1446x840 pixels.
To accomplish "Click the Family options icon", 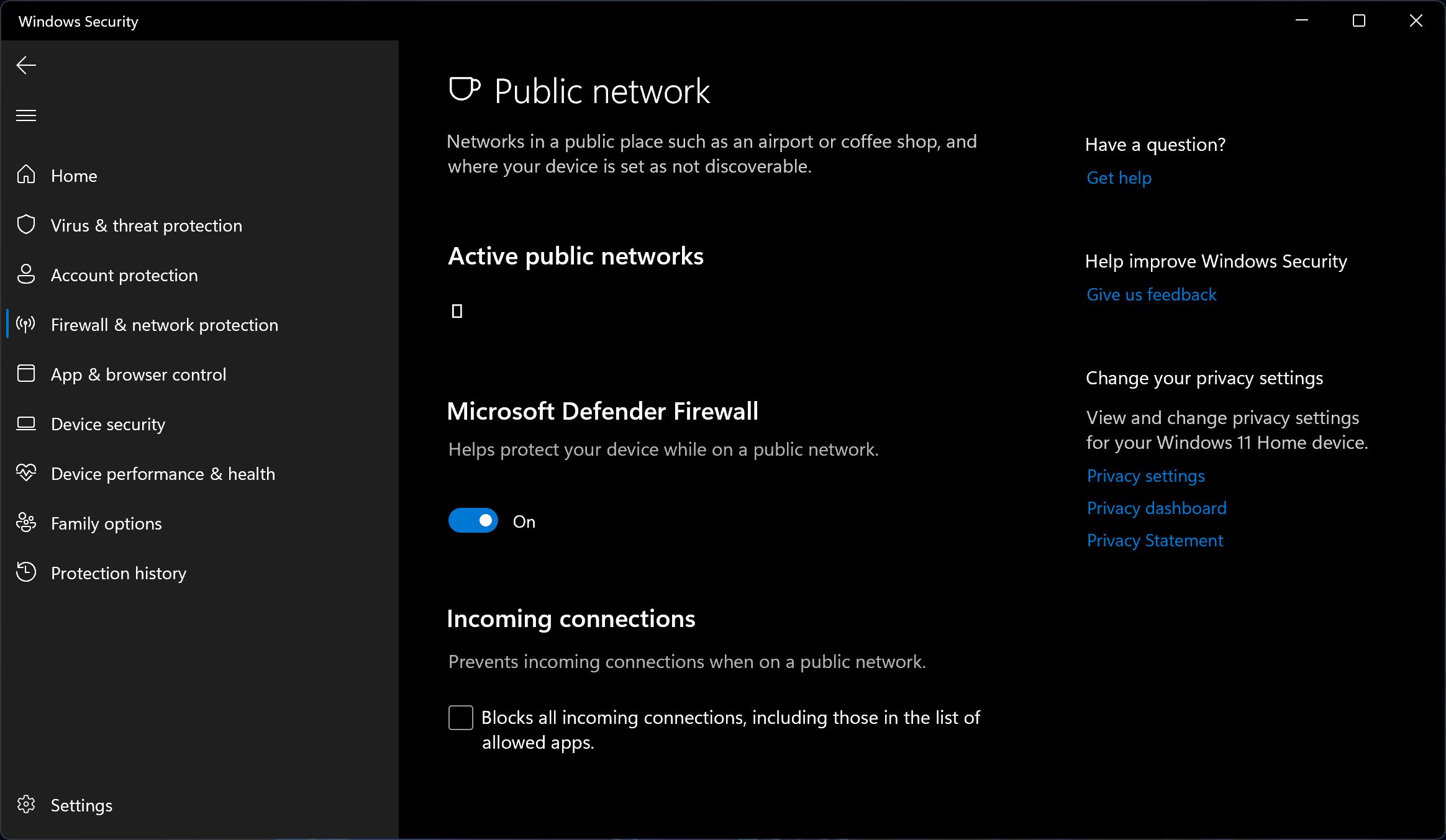I will point(26,523).
